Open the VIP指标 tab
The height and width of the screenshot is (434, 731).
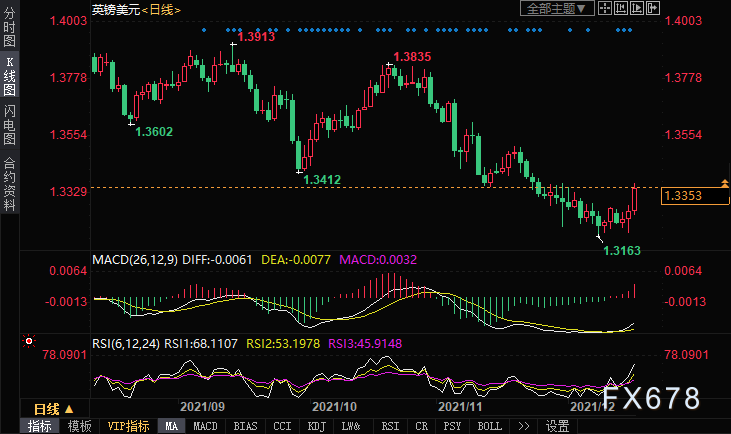[x=128, y=426]
